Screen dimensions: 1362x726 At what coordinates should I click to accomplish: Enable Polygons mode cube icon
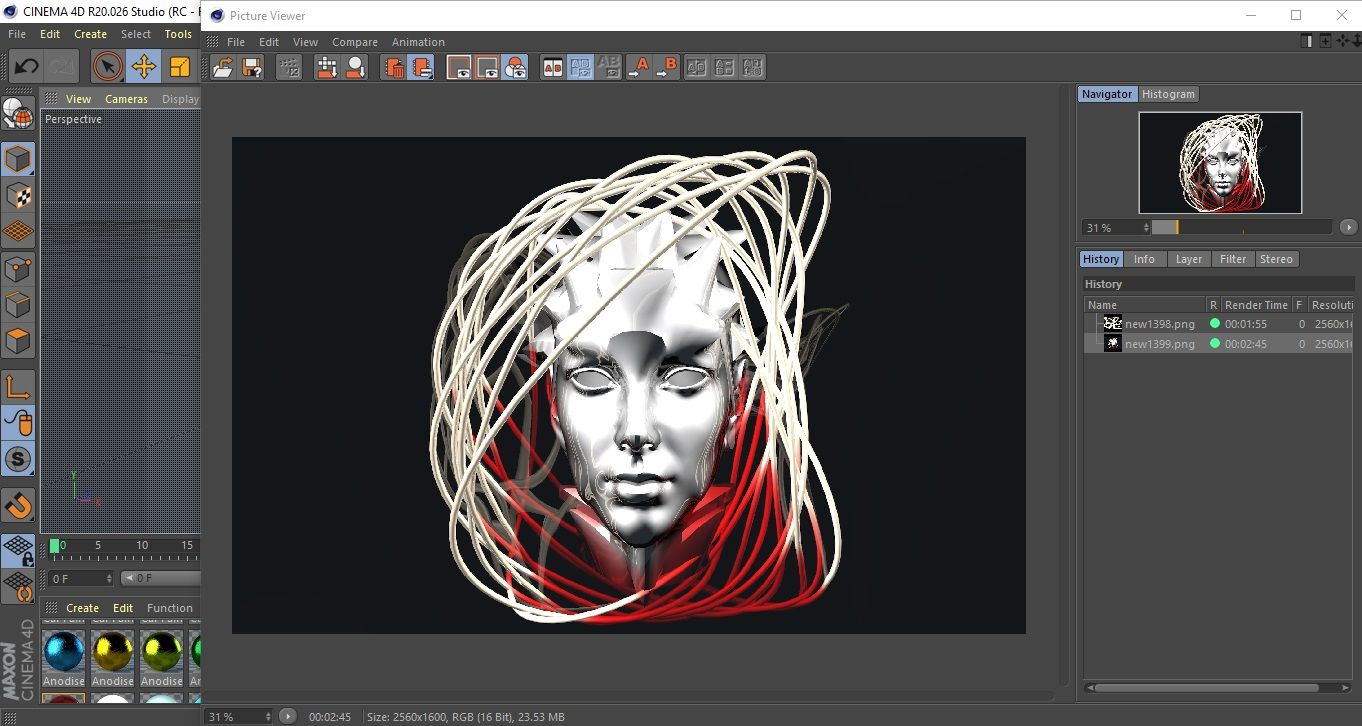tap(18, 341)
